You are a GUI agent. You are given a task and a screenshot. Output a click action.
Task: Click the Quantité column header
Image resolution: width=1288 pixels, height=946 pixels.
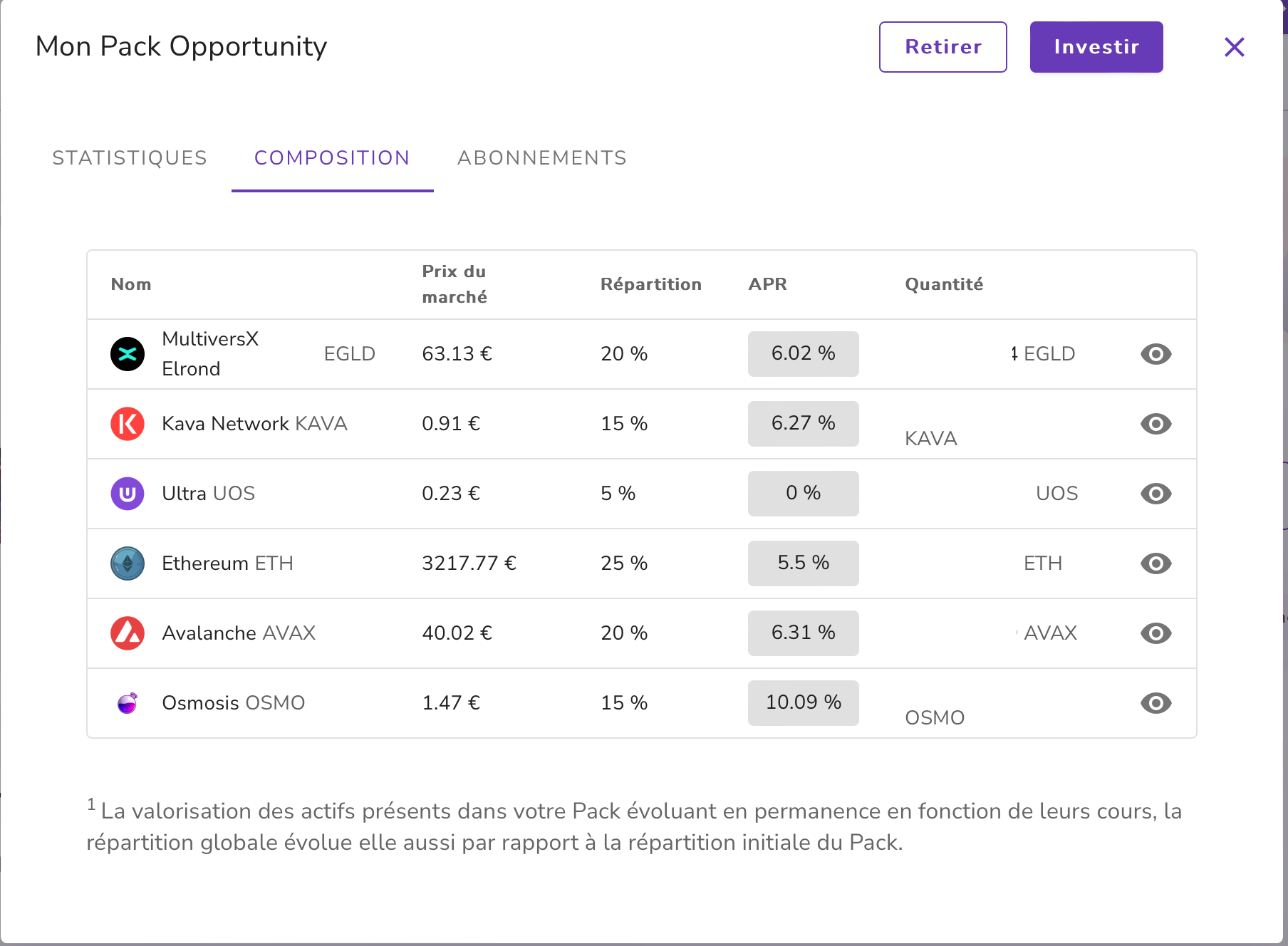tap(944, 284)
